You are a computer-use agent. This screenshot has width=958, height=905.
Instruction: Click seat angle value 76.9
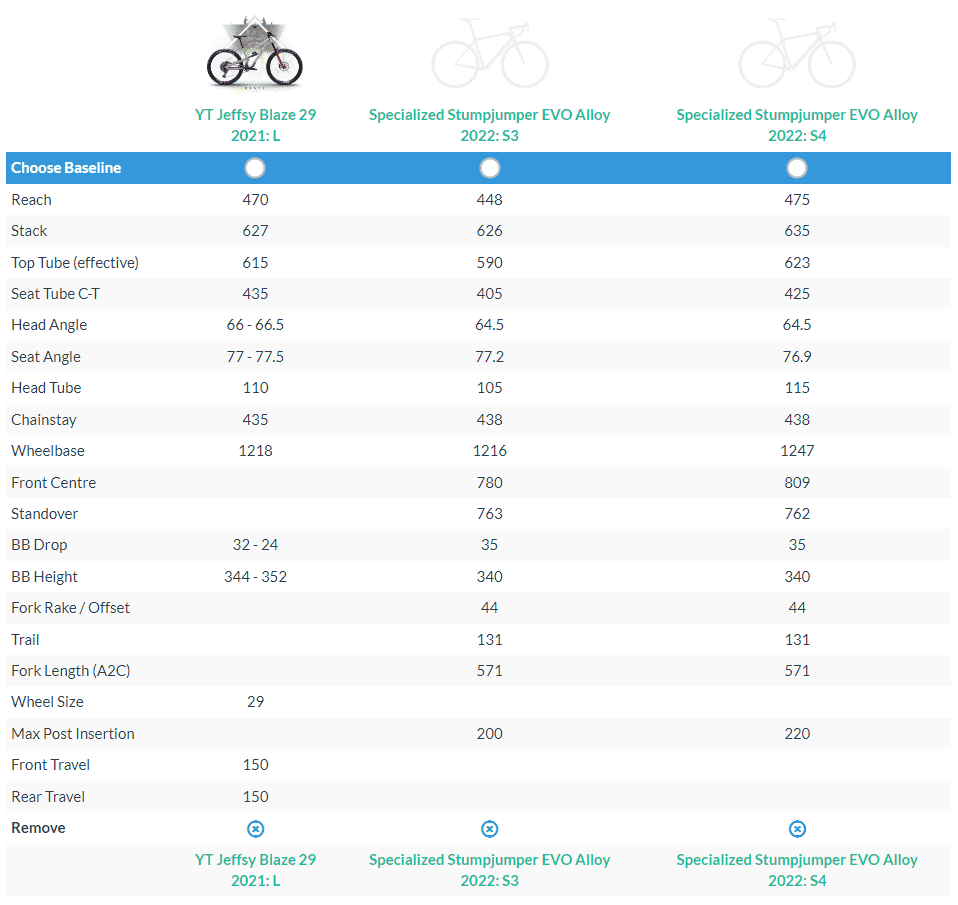[797, 357]
